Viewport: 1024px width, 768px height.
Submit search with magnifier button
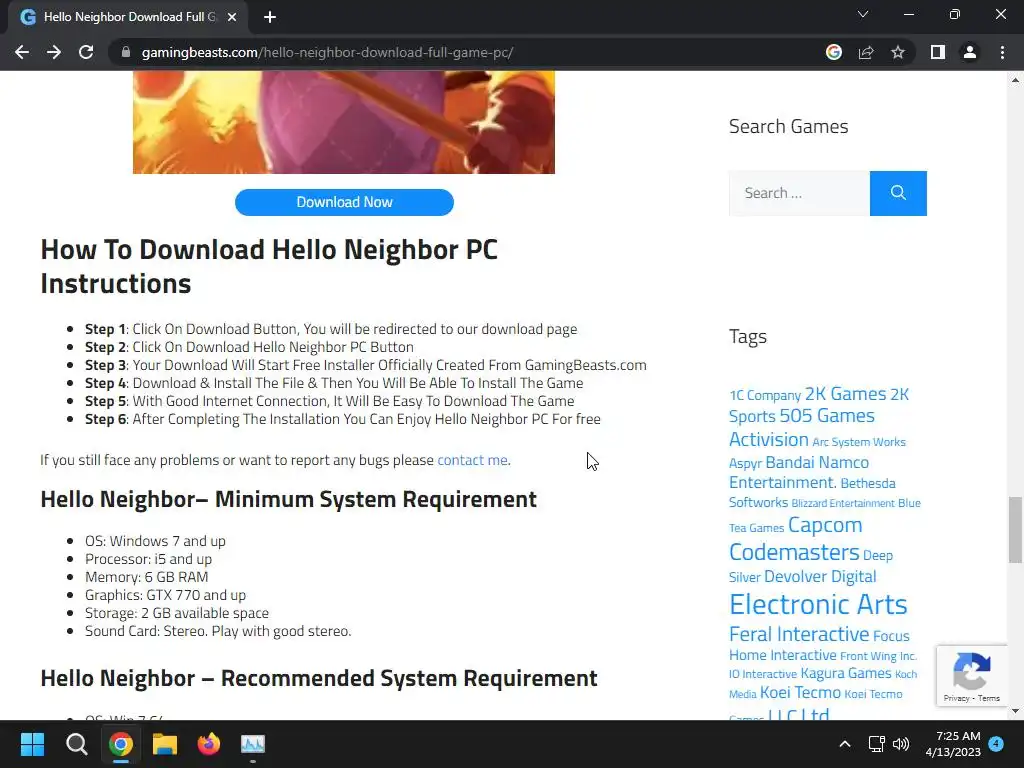[x=898, y=193]
